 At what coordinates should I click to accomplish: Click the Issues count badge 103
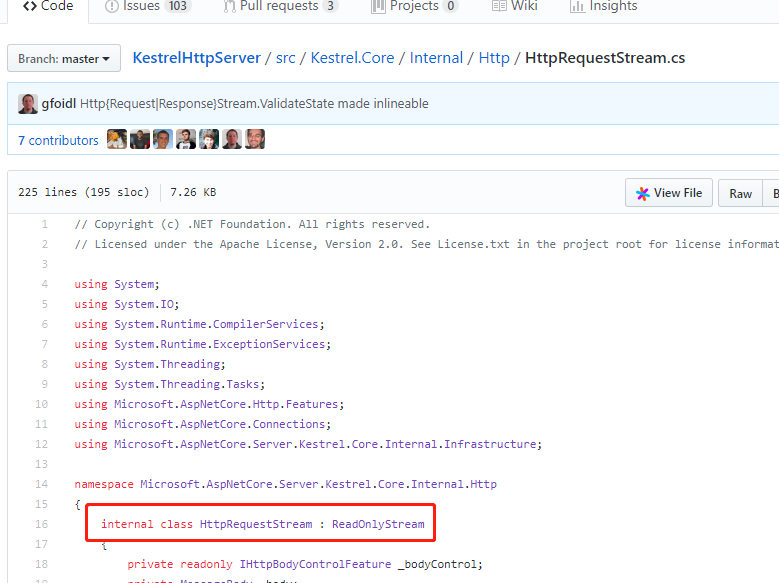pyautogui.click(x=177, y=6)
